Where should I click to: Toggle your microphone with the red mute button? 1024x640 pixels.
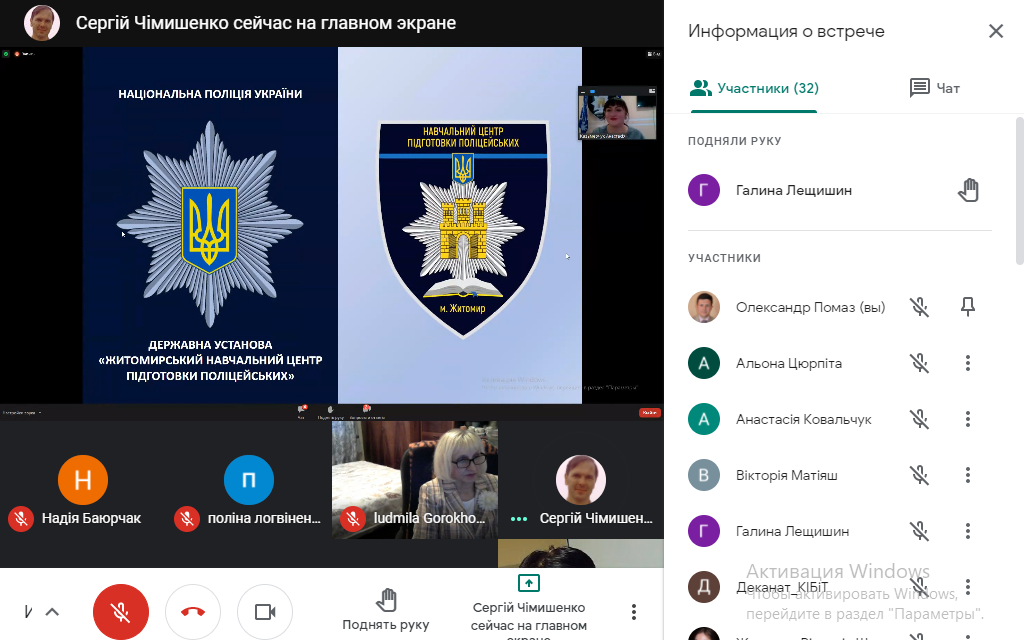121,612
